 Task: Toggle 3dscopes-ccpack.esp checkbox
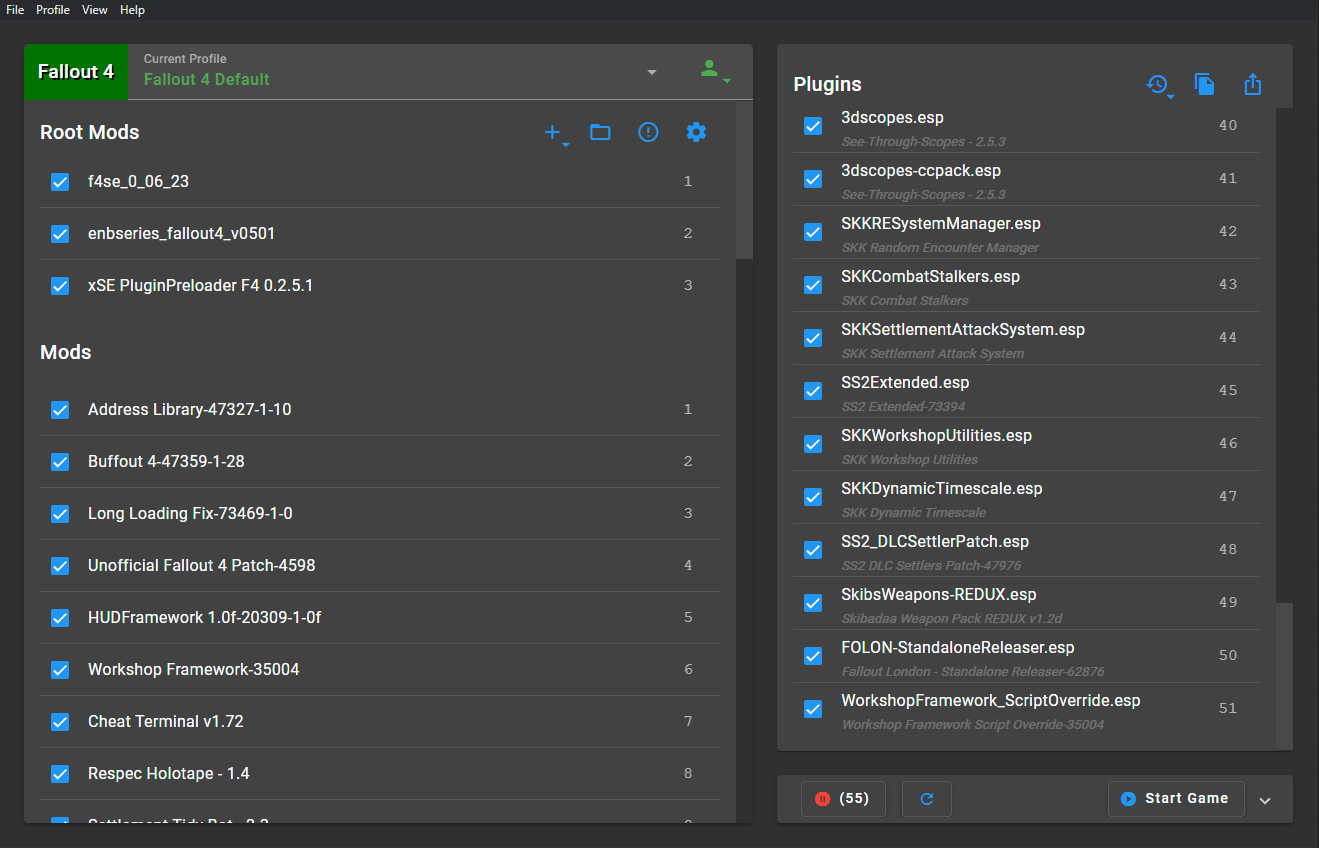(813, 179)
